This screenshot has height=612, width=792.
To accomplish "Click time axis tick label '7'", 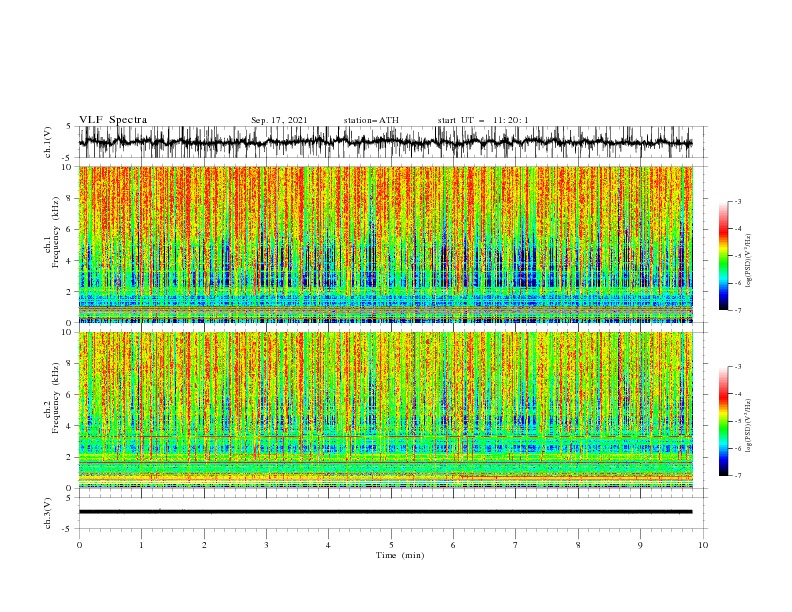I will tap(516, 545).
